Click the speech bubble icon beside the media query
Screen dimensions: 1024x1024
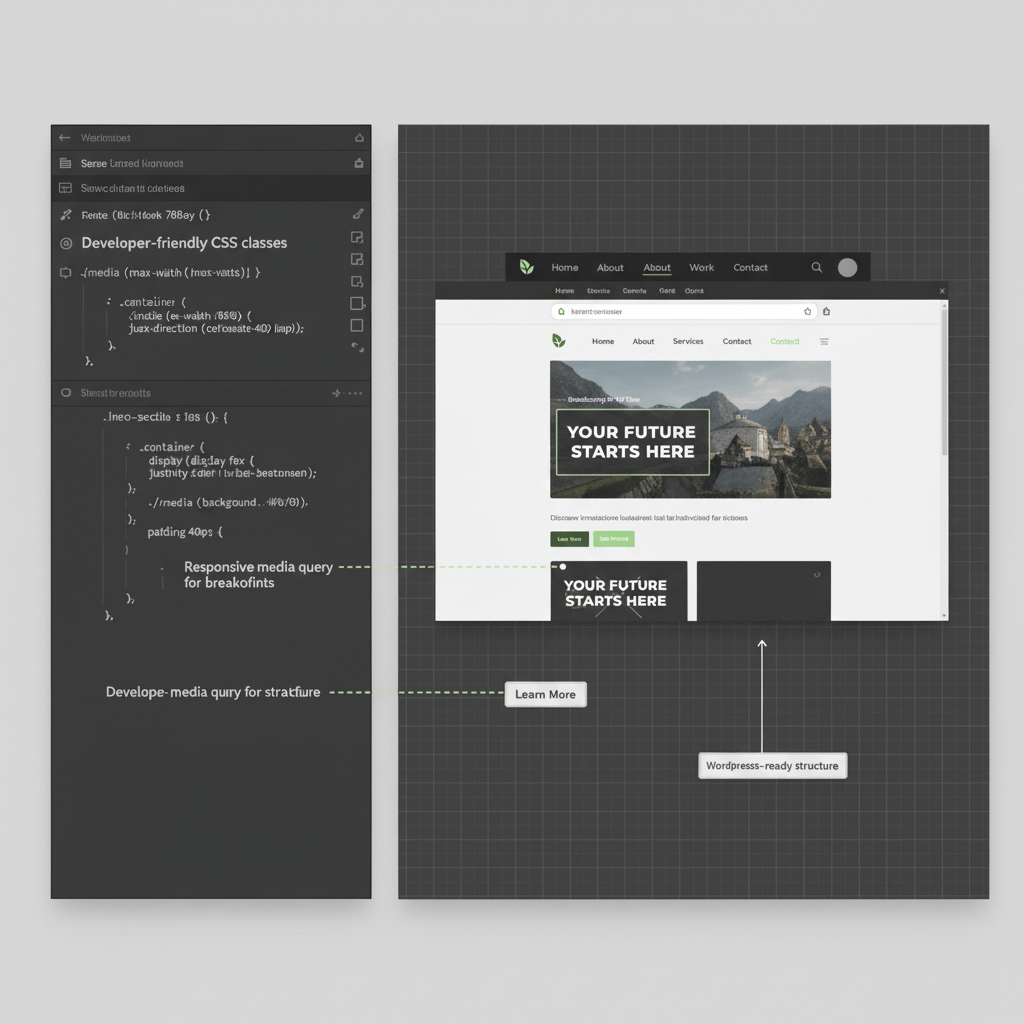66,272
